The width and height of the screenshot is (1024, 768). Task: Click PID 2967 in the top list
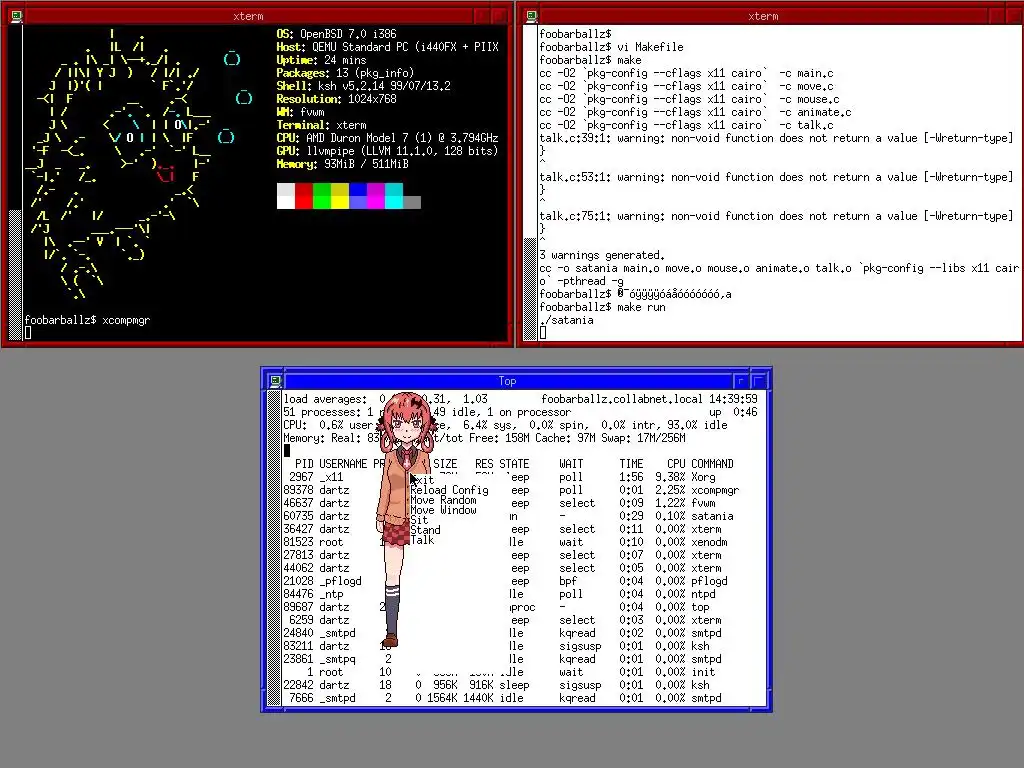tap(301, 477)
